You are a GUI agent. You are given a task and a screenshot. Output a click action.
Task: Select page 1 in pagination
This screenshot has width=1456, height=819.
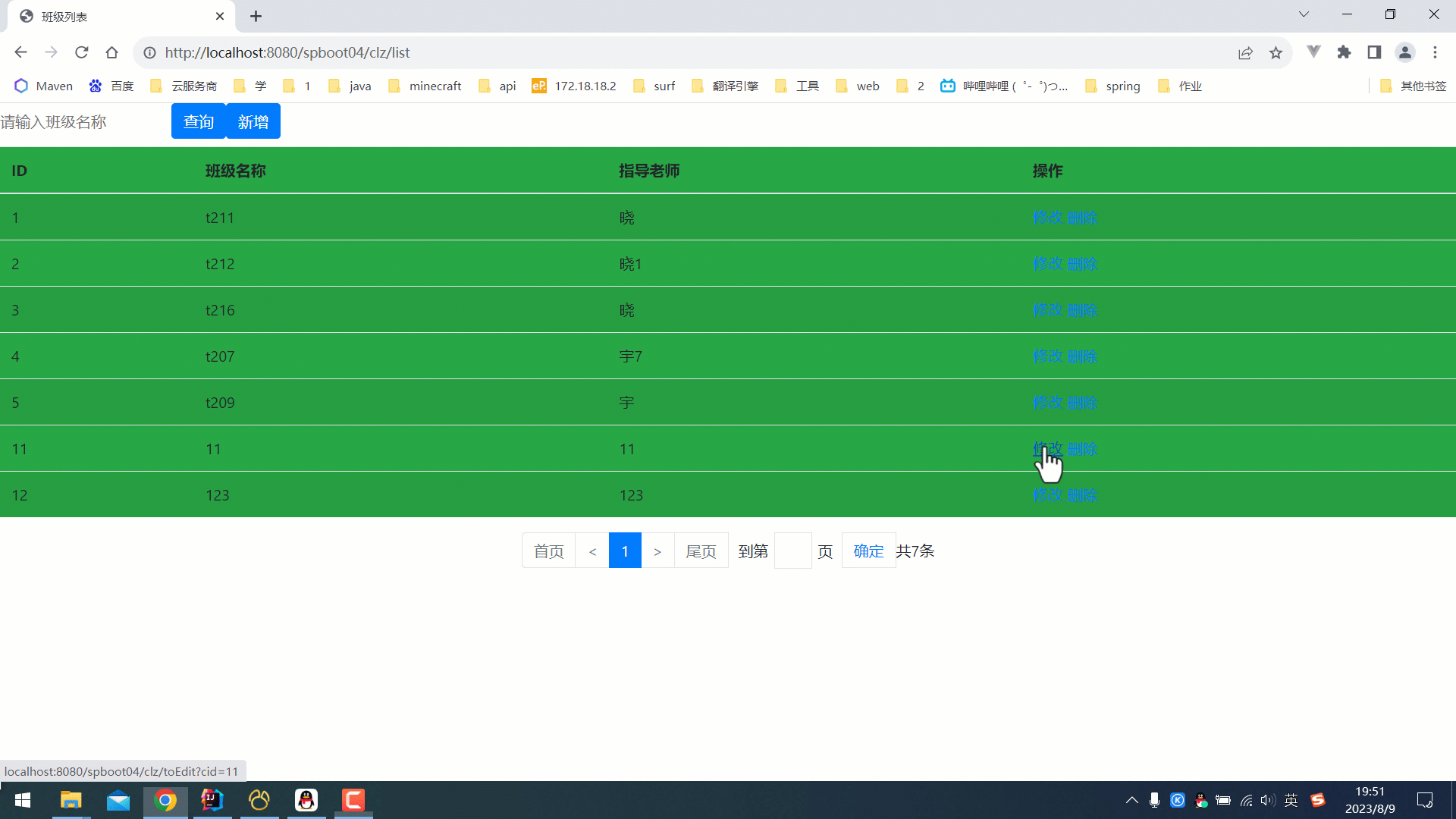[625, 551]
